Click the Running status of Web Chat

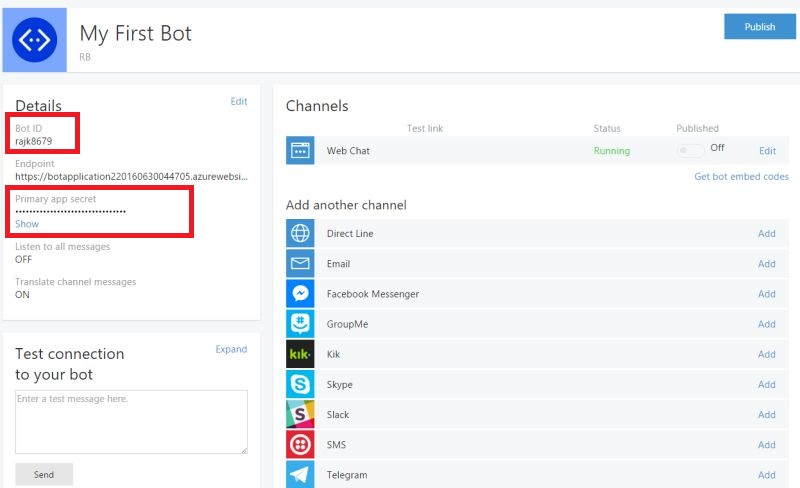pos(612,151)
